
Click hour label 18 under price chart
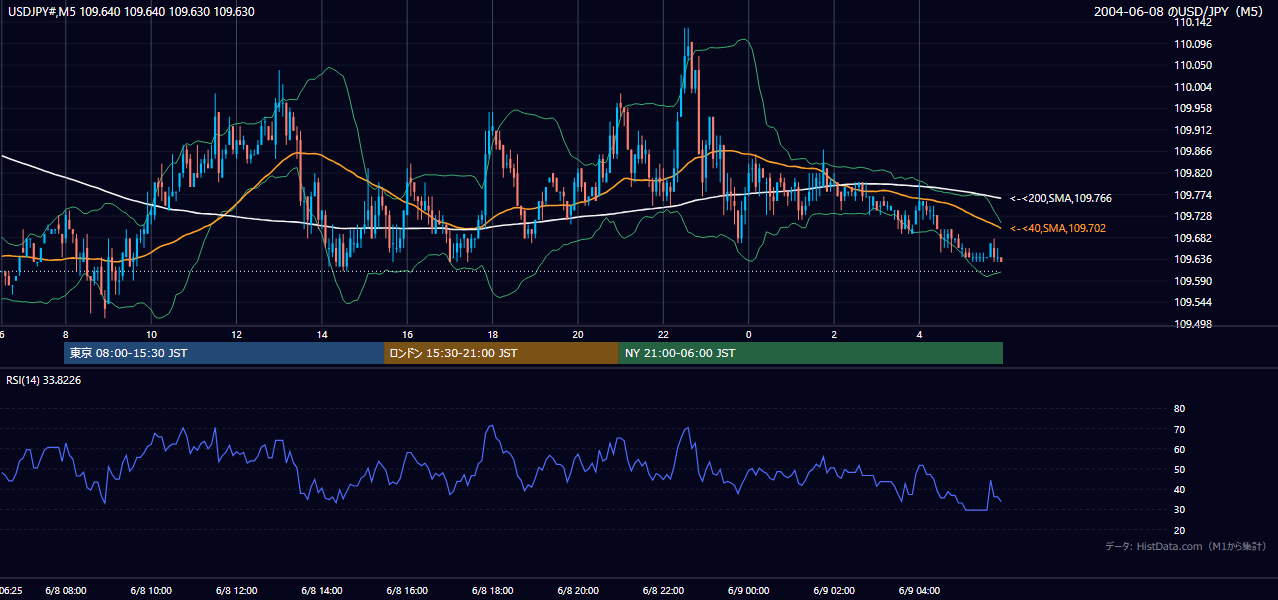492,334
